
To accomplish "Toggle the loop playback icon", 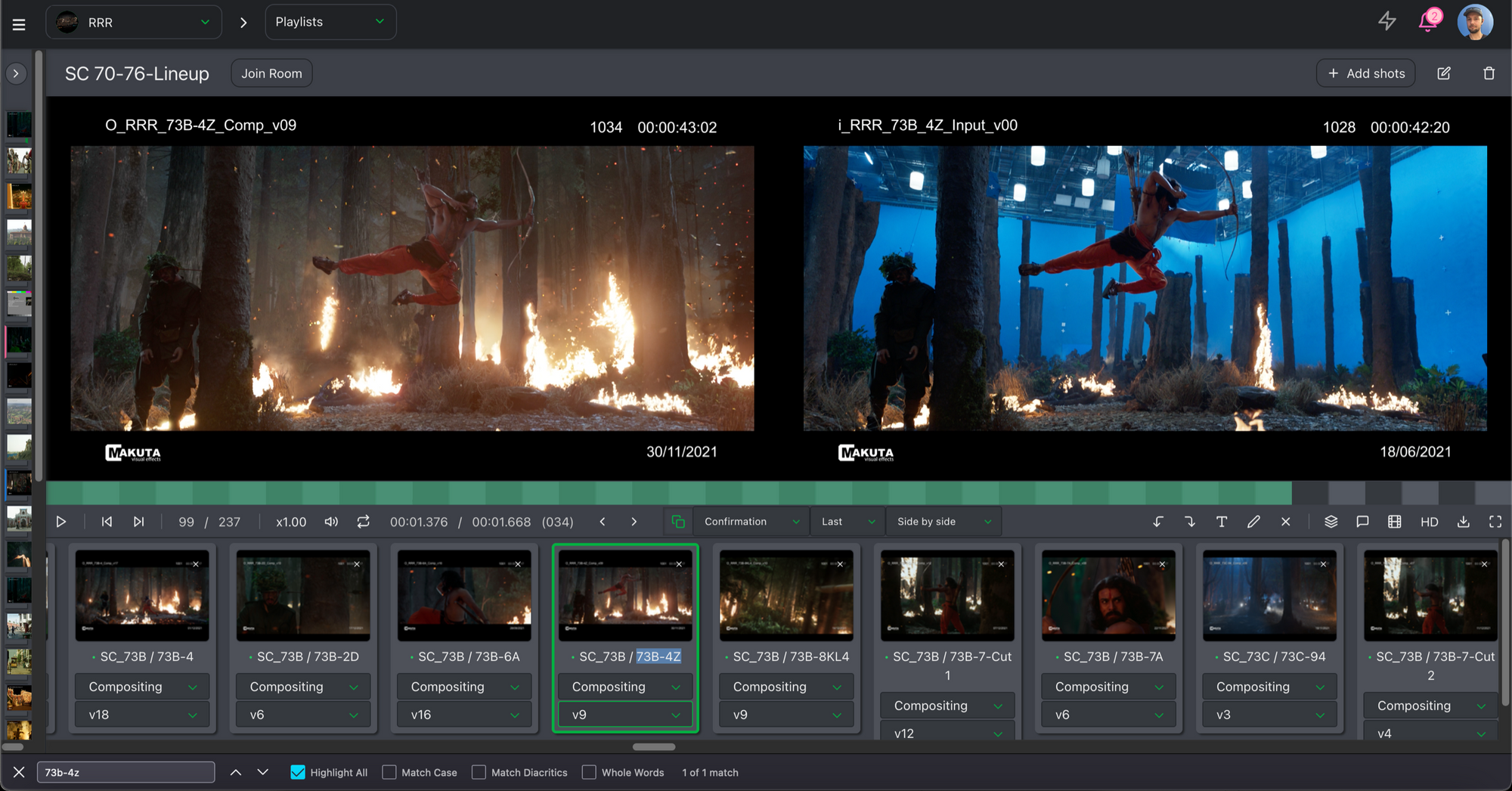I will coord(364,522).
